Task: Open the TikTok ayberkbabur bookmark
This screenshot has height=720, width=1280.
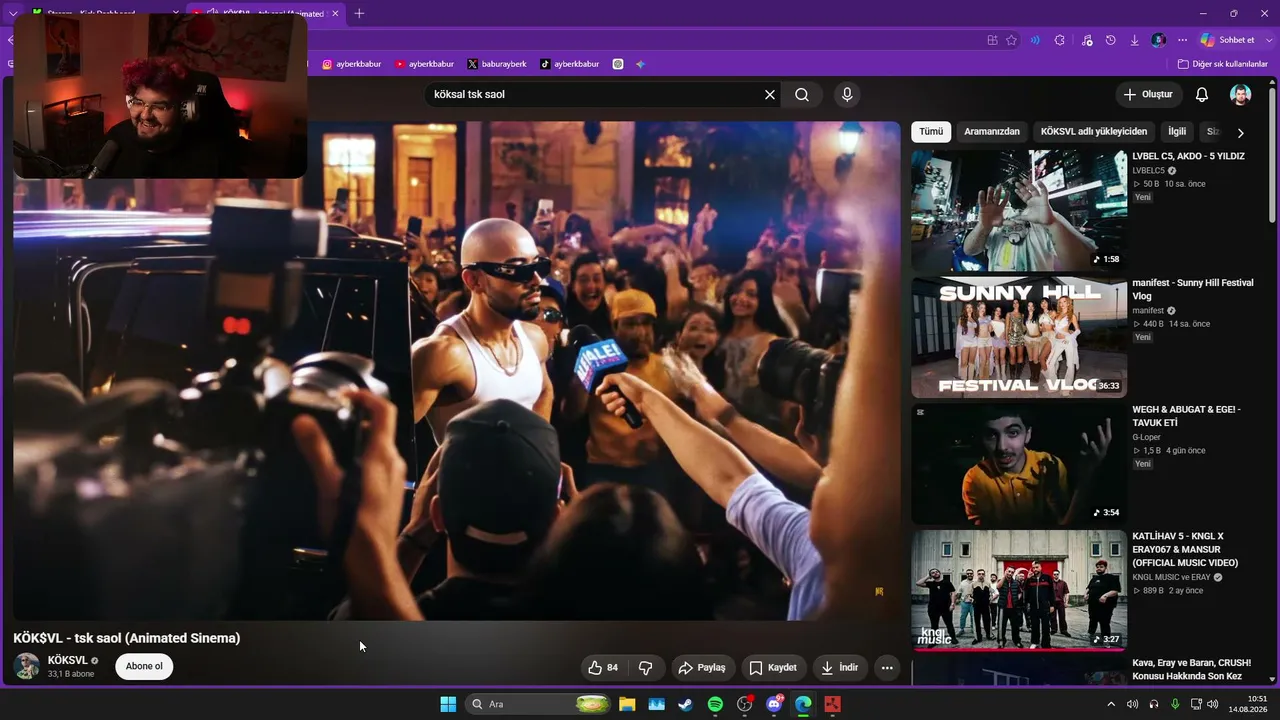Action: 569,64
